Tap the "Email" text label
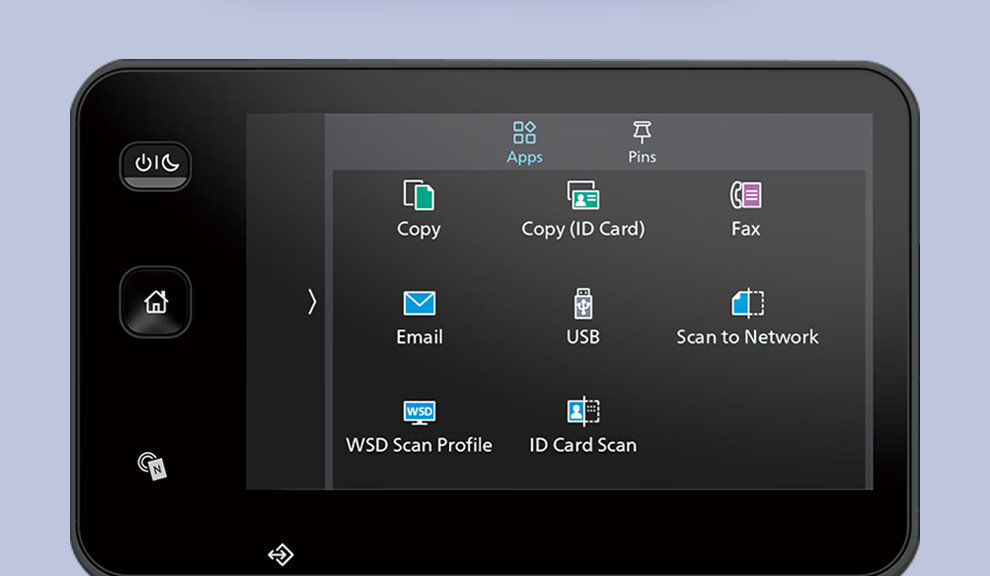The height and width of the screenshot is (576, 990). click(x=419, y=337)
